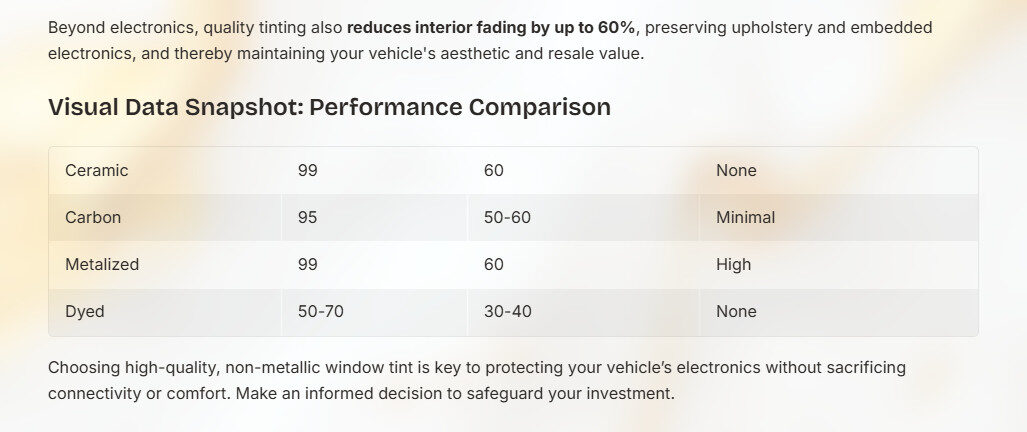
Task: Click the 30-40 value in the Dyed row
Action: pyautogui.click(x=507, y=312)
